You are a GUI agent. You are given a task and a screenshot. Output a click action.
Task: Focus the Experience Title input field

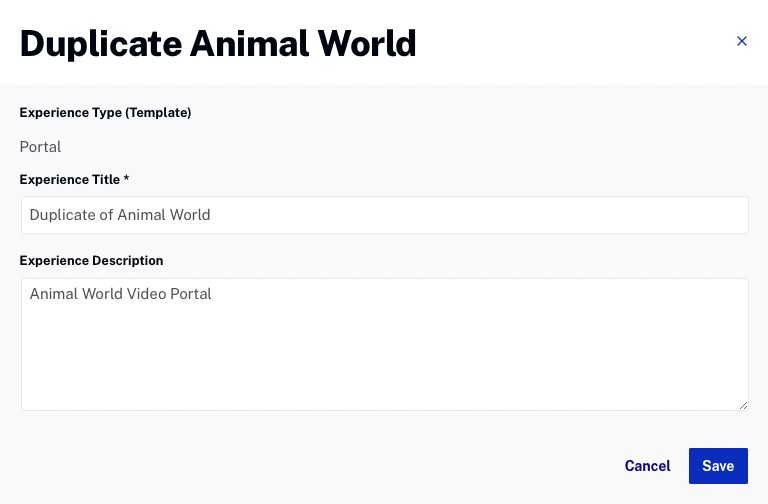[384, 215]
